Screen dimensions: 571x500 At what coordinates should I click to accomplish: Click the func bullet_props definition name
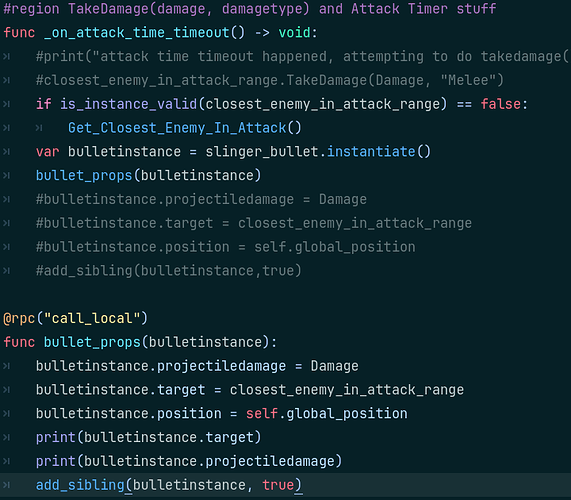tap(92, 342)
